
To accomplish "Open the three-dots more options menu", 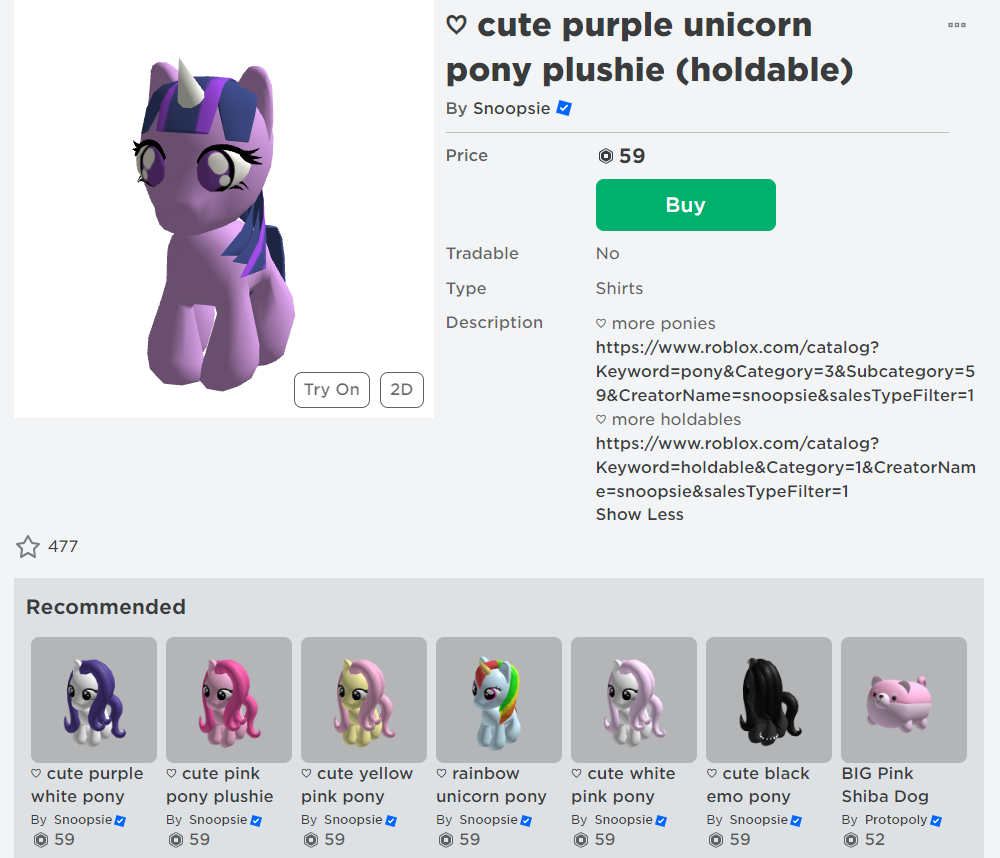I will tap(957, 25).
